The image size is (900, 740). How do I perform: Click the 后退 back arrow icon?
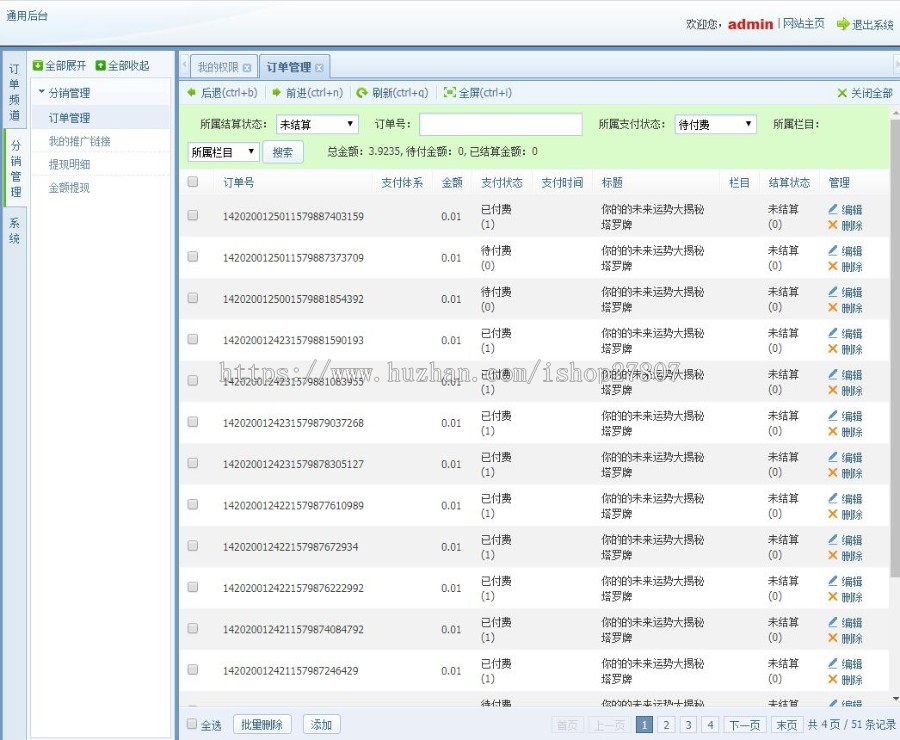pyautogui.click(x=190, y=93)
